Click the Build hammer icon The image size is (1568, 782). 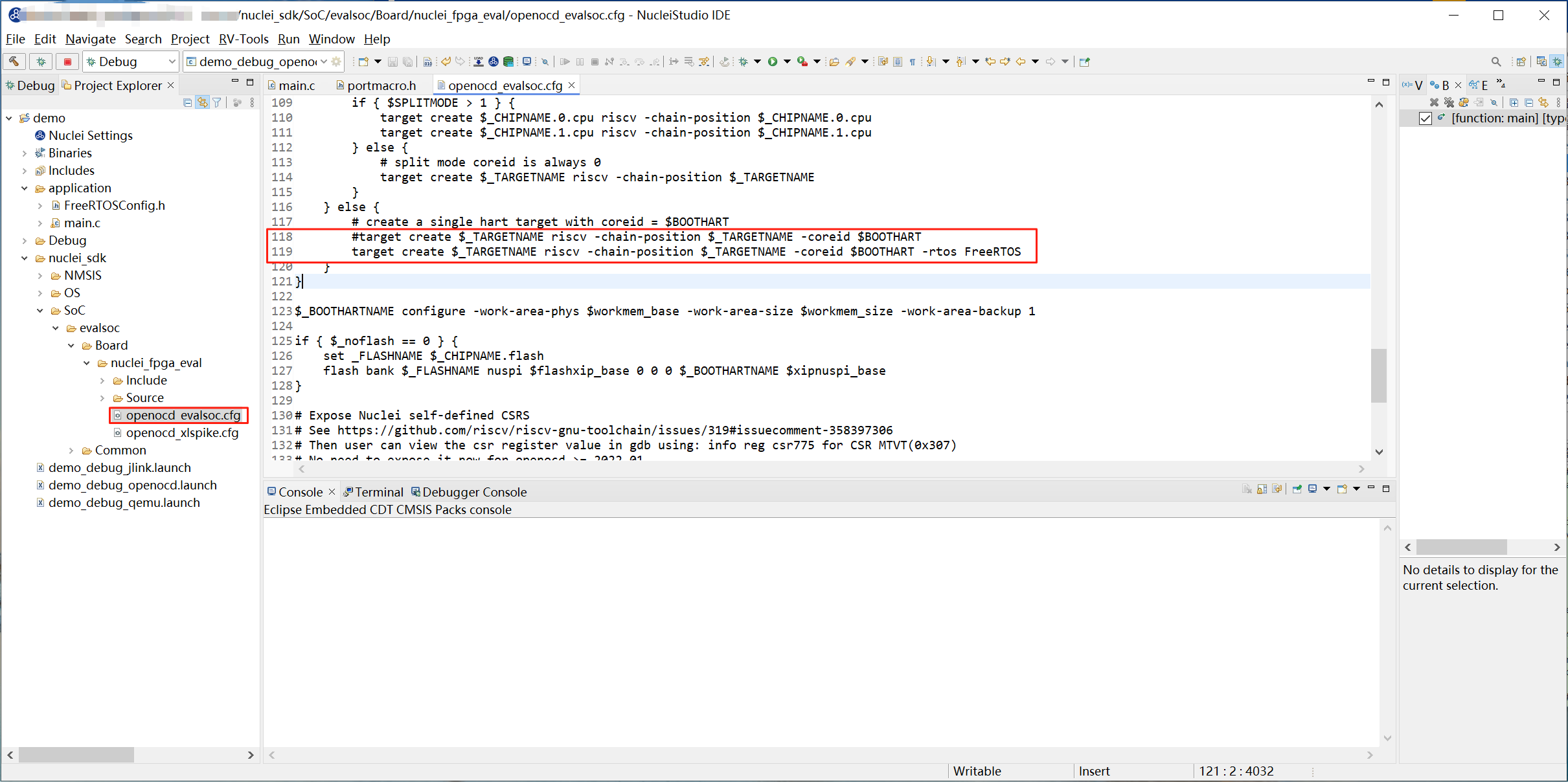(14, 61)
